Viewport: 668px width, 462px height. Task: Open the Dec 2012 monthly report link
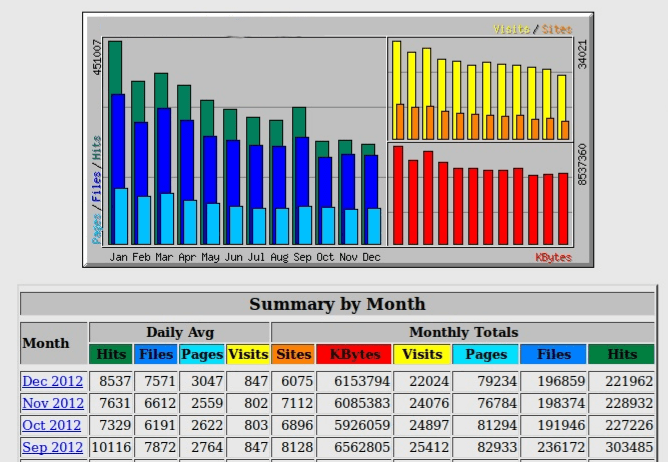[x=53, y=381]
